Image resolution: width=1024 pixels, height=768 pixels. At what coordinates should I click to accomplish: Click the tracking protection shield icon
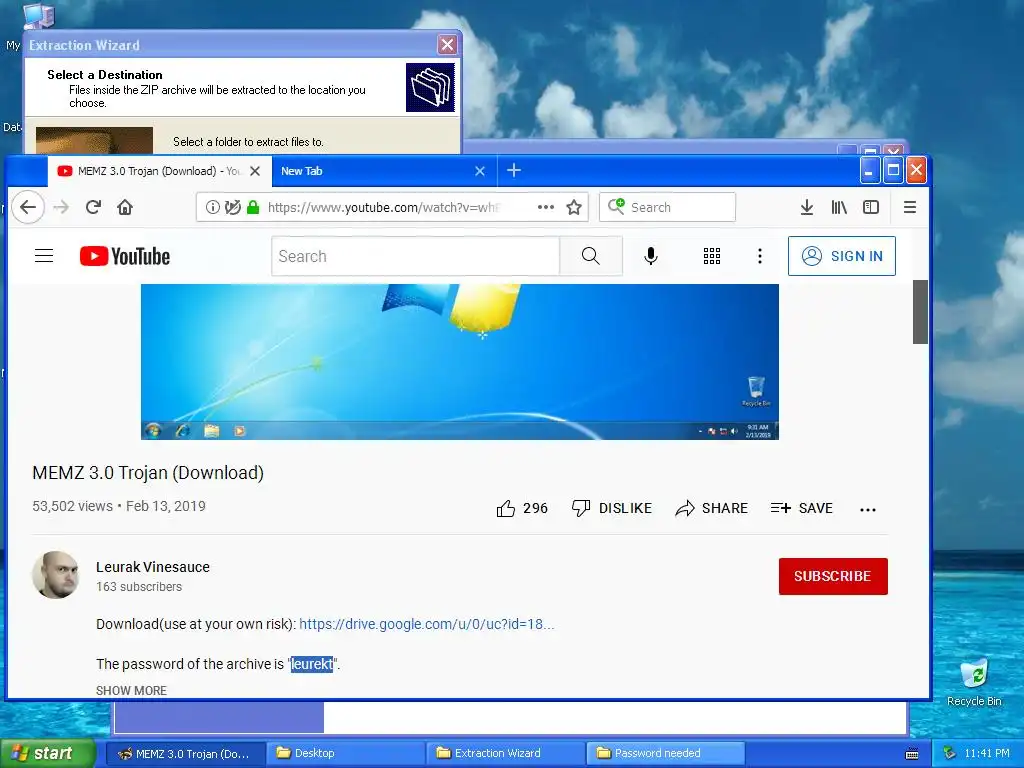(232, 207)
